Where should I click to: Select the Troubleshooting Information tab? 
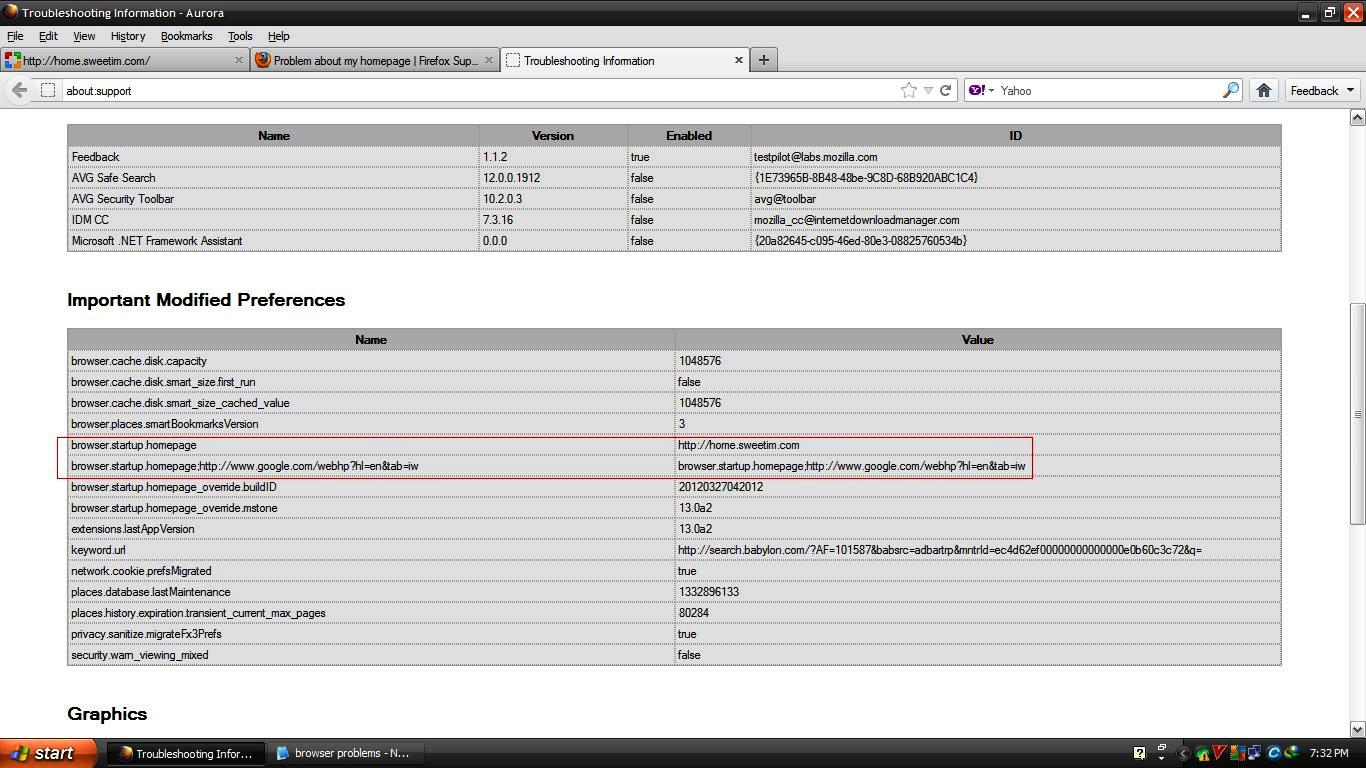click(x=624, y=60)
